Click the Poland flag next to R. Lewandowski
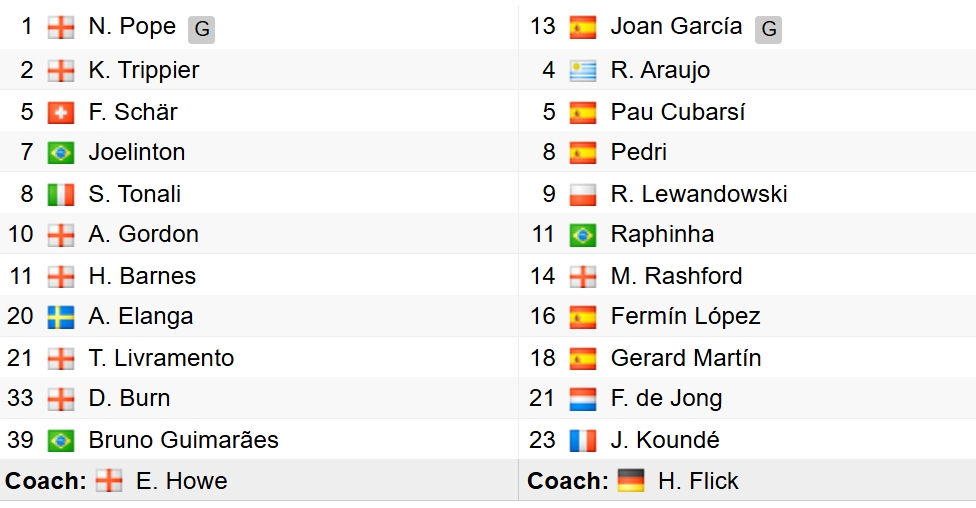This screenshot has height=508, width=976. pos(583,194)
